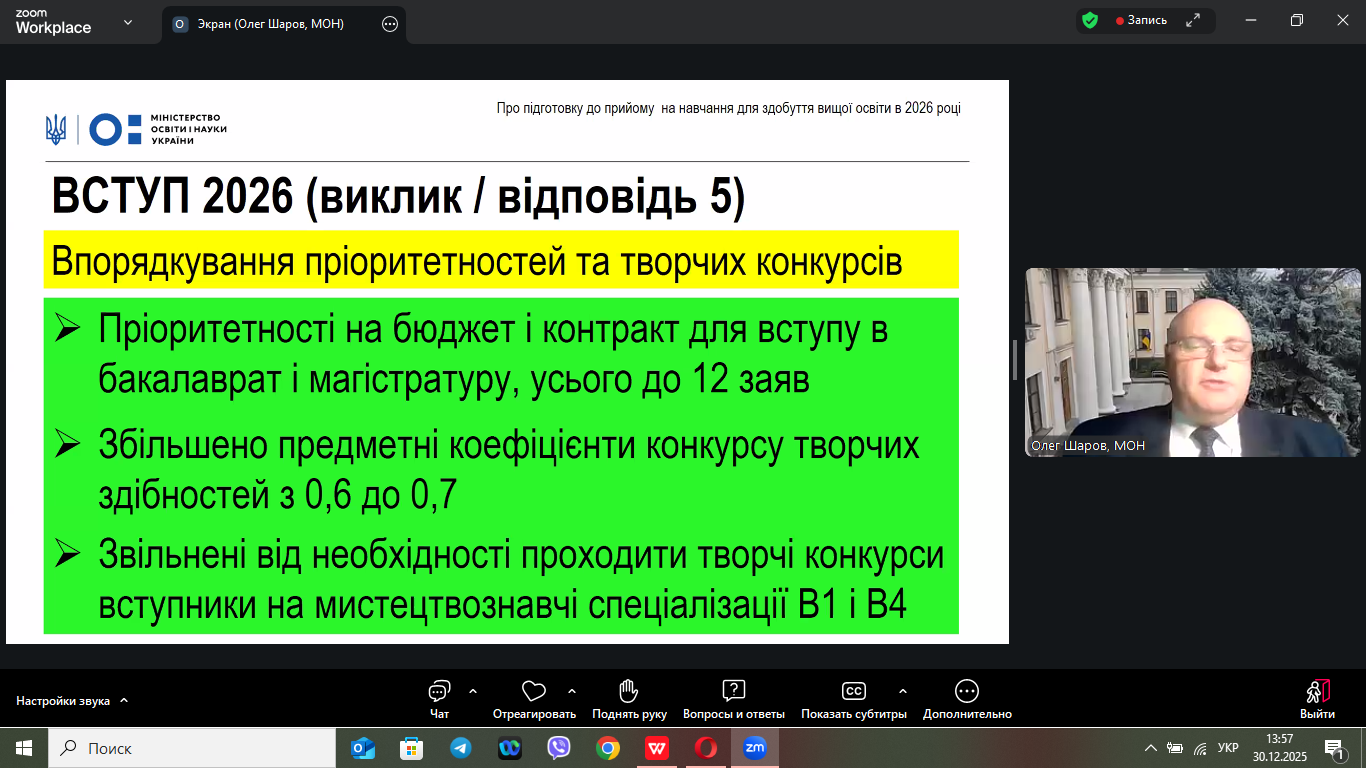1366x768 pixels.
Task: Open Outlook from the taskbar
Action: pyautogui.click(x=363, y=748)
